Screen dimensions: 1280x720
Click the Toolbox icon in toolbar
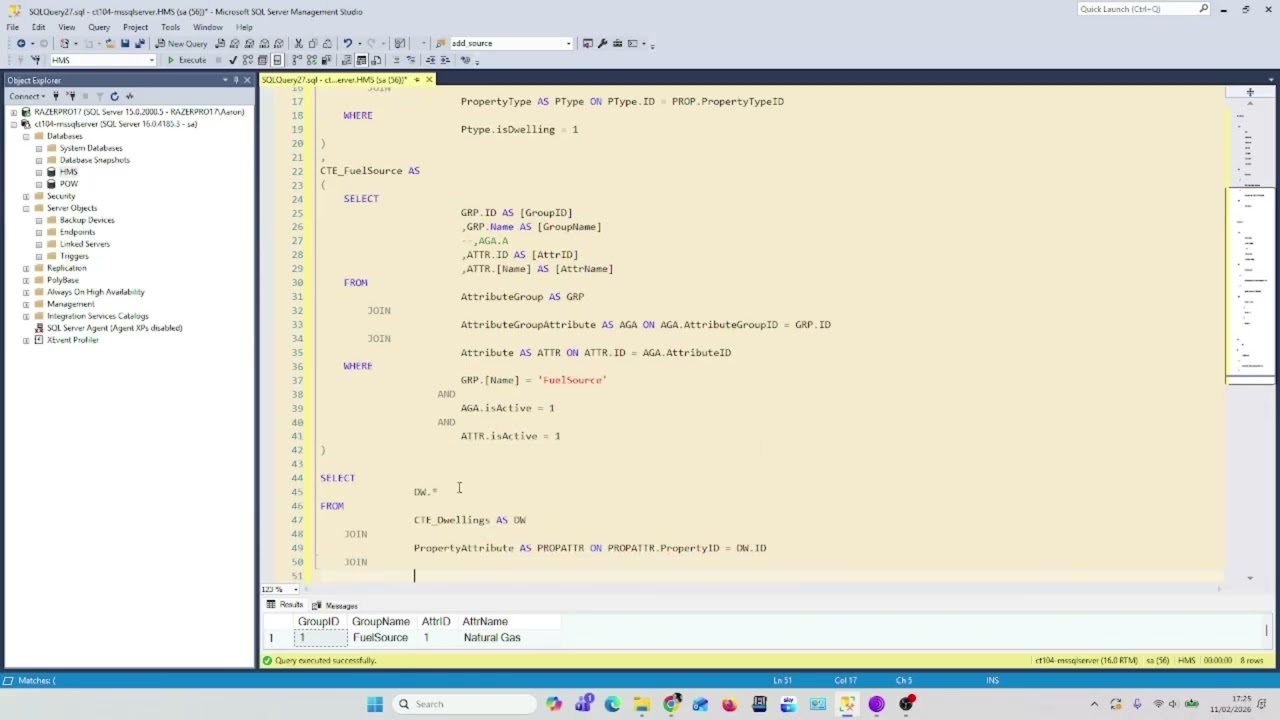617,44
